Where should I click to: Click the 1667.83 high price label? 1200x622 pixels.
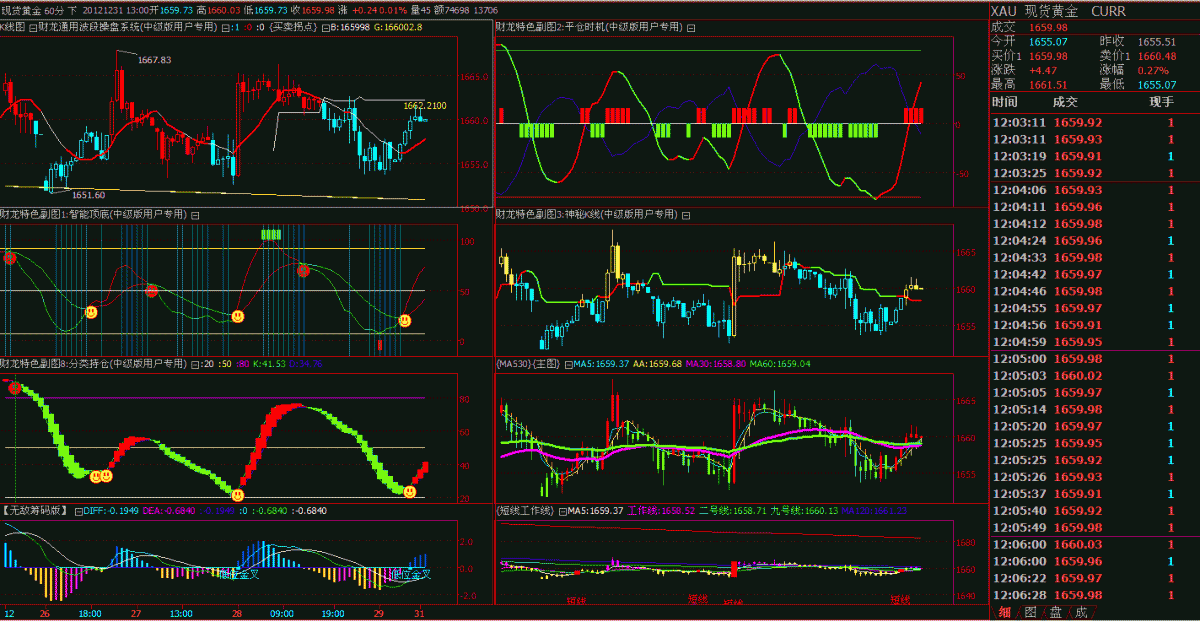154,60
